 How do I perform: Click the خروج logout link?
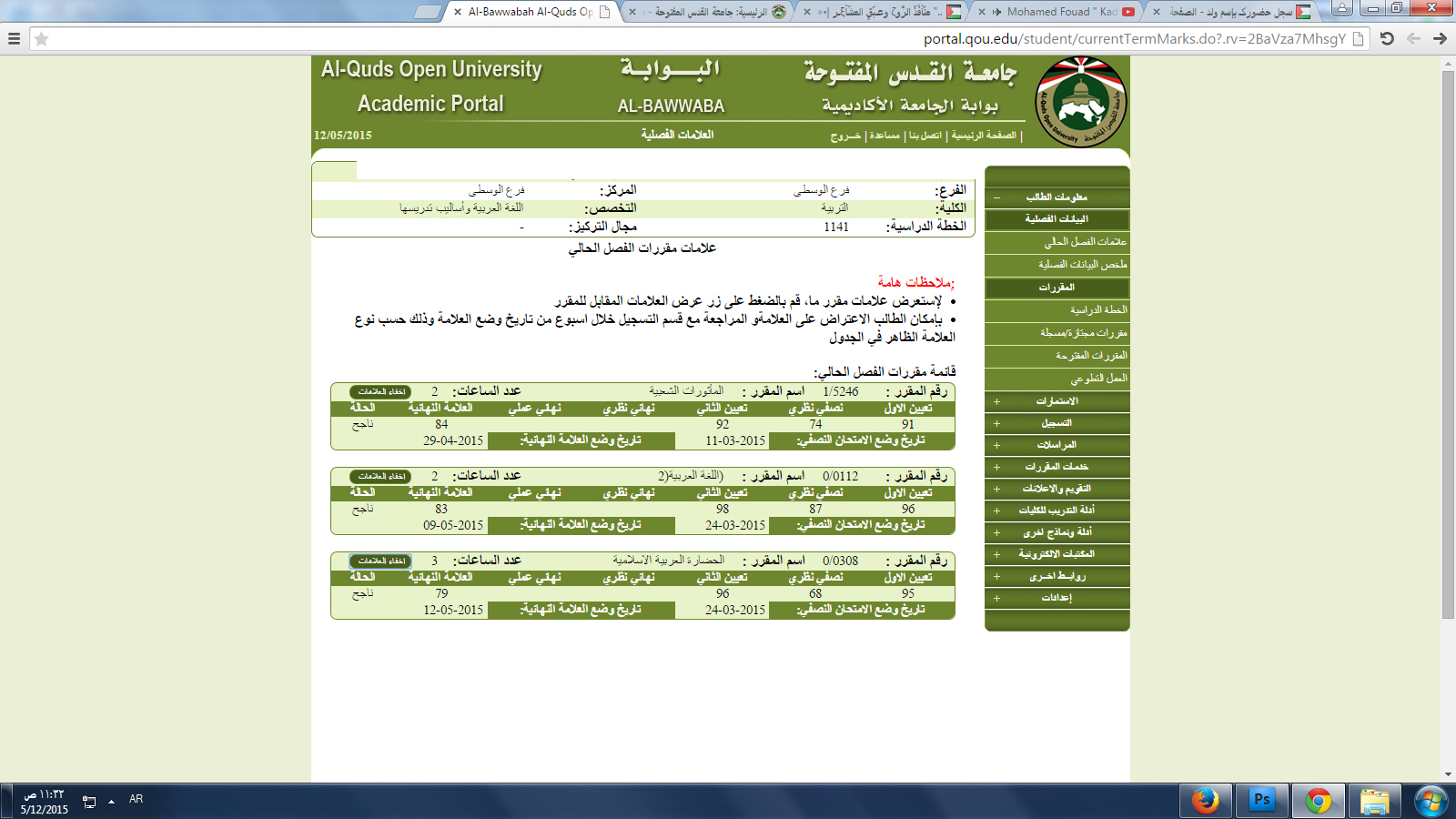click(x=845, y=136)
